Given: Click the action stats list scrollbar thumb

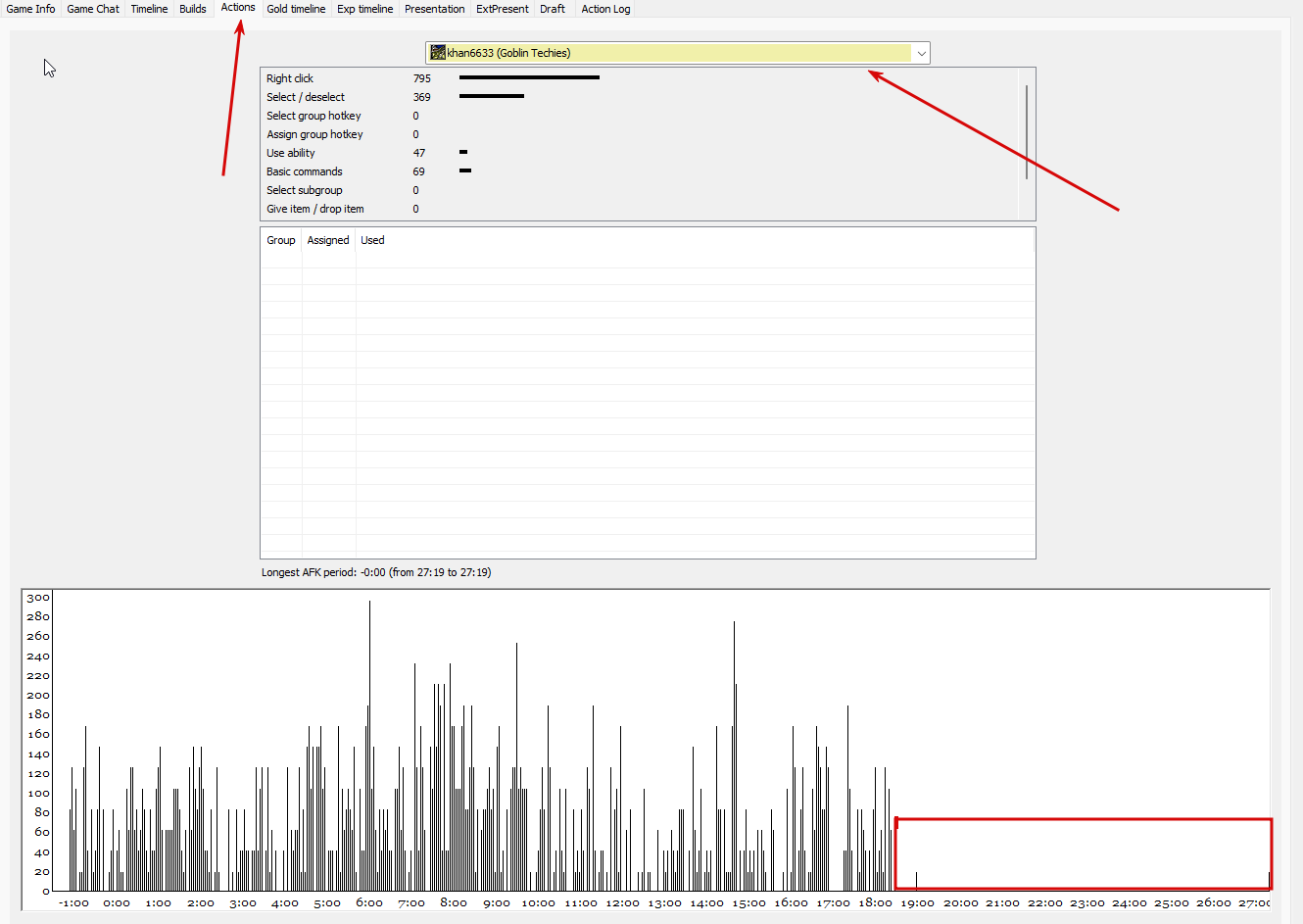Looking at the screenshot, I should tap(1027, 132).
